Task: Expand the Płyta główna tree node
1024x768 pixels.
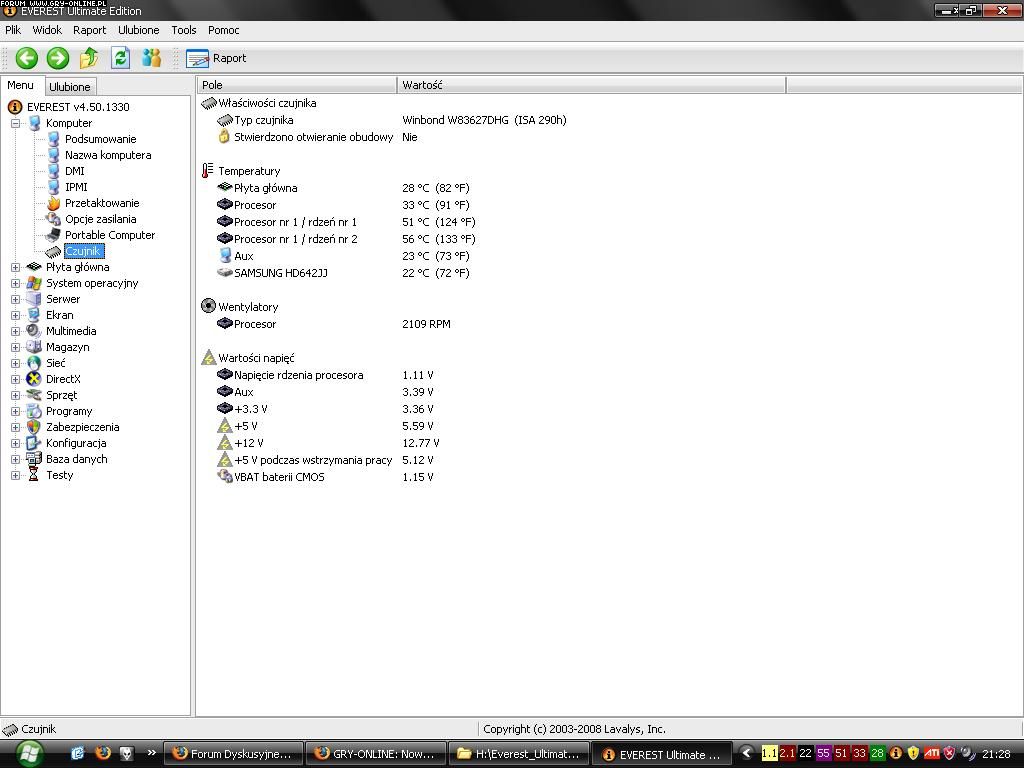Action: (16, 267)
